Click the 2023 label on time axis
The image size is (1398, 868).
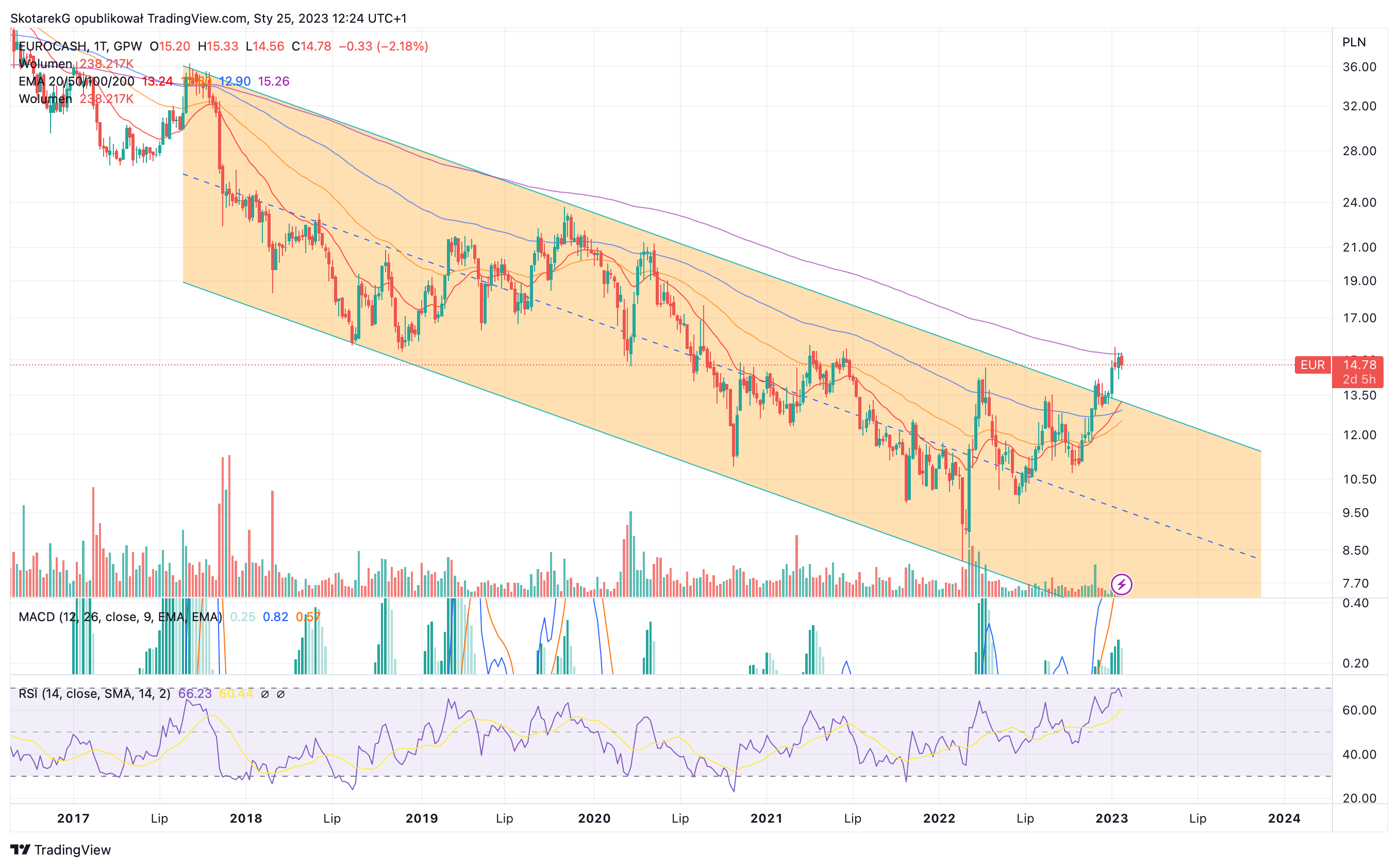[x=1111, y=819]
